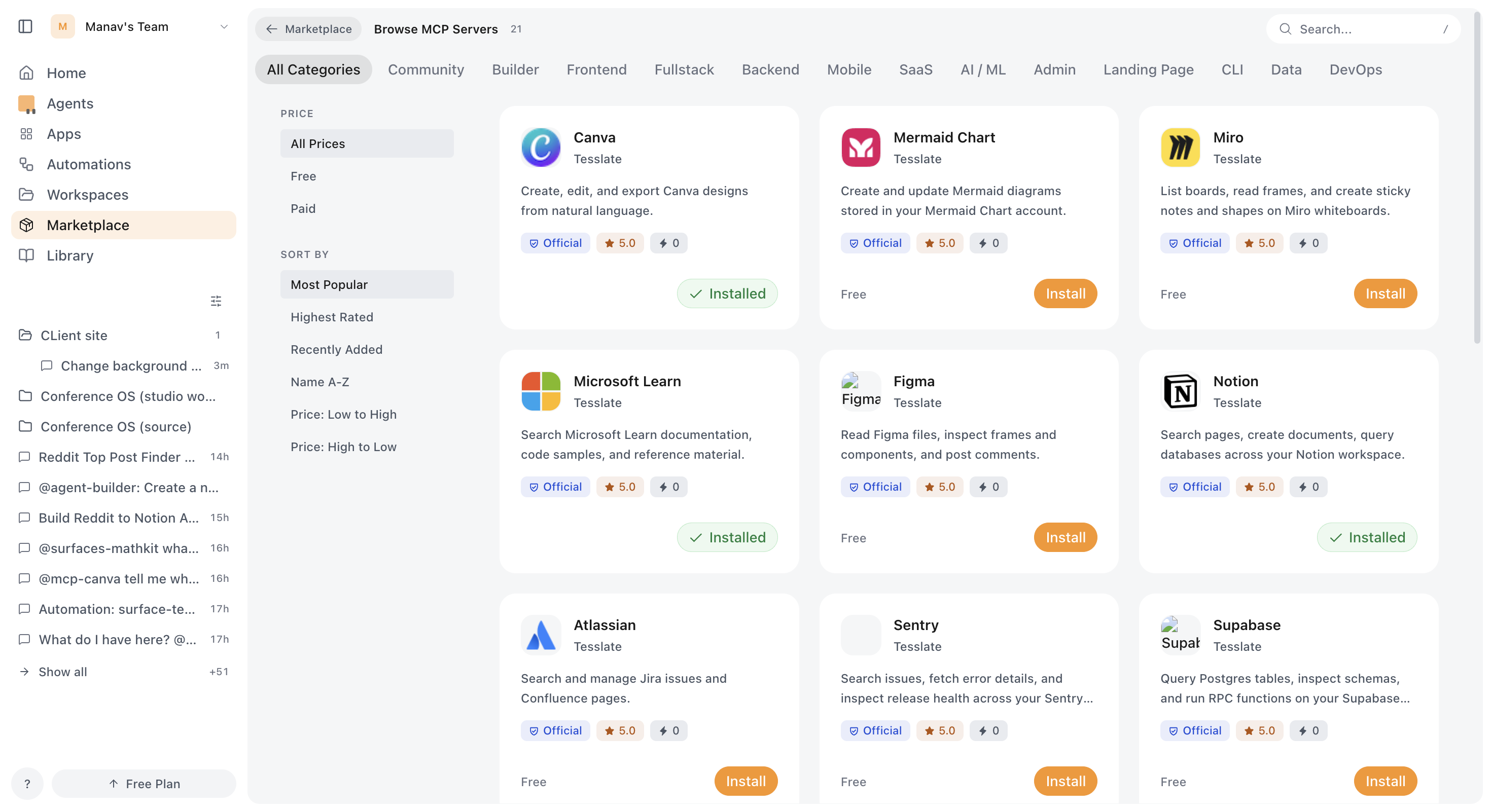Click the Official badge on Canva card

click(x=555, y=243)
